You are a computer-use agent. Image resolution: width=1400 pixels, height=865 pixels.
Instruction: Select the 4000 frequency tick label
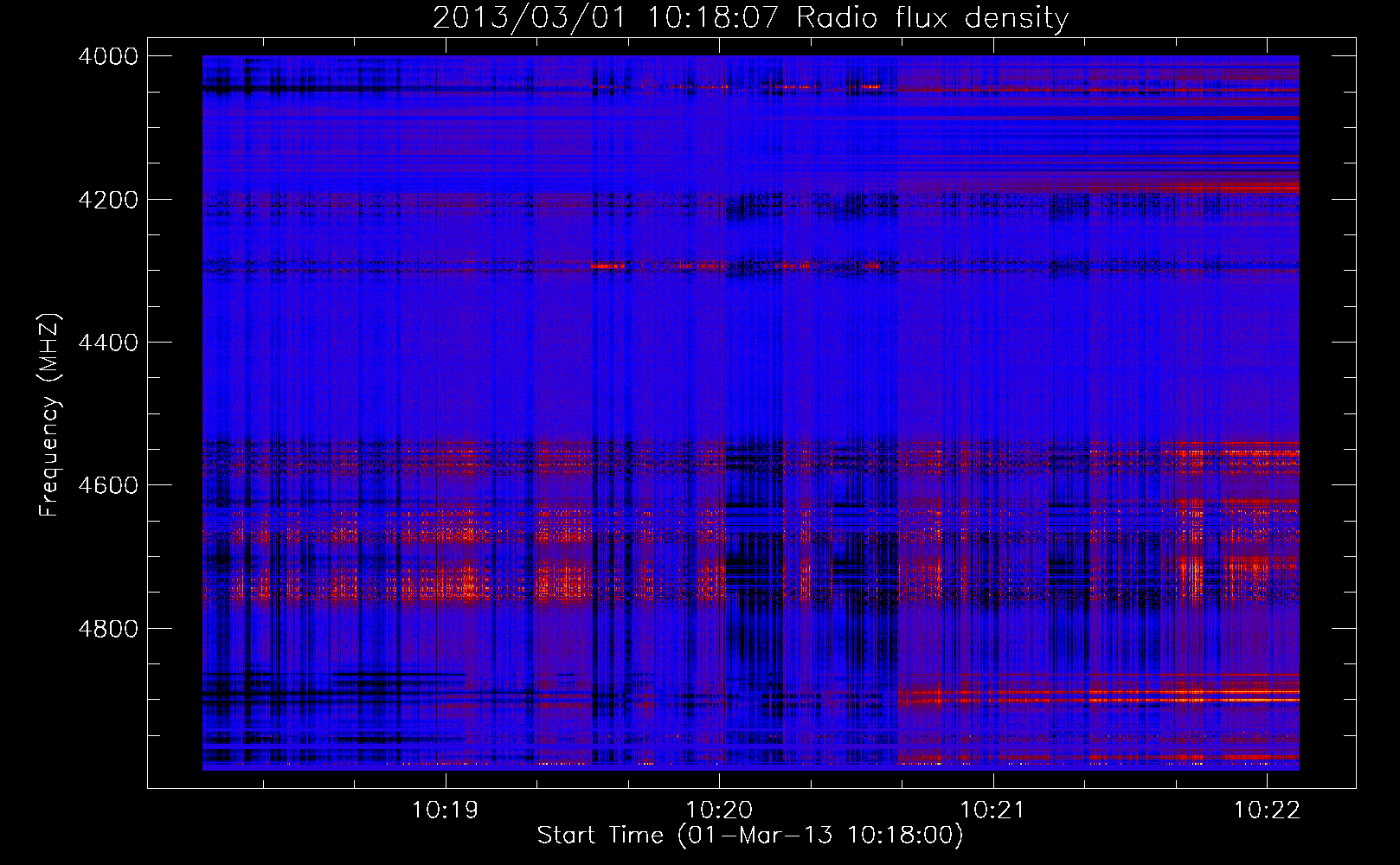pyautogui.click(x=108, y=56)
